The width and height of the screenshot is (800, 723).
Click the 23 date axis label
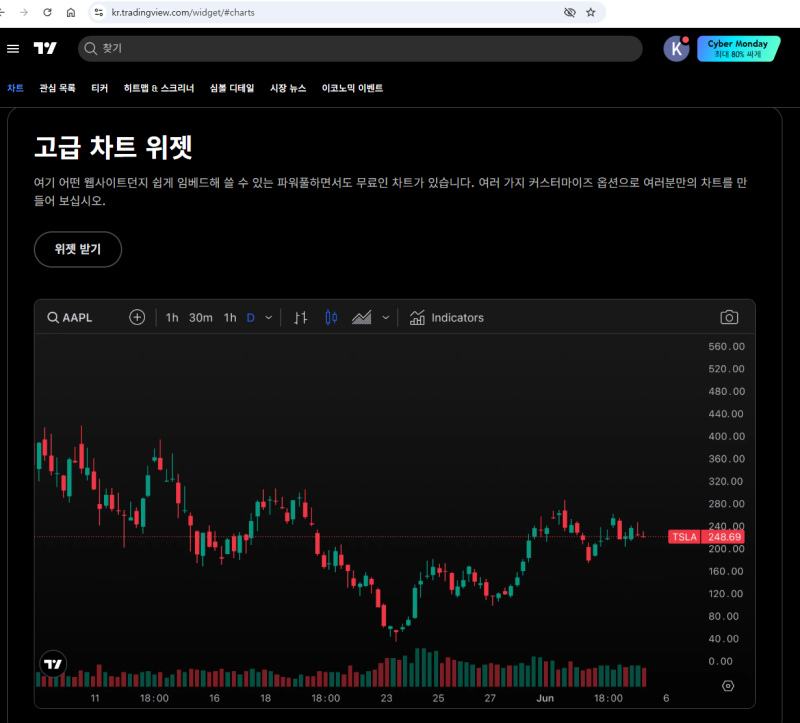click(386, 698)
